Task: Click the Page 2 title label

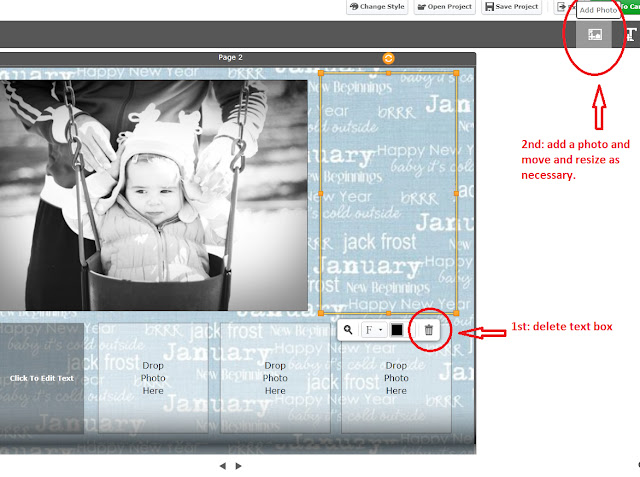Action: coord(230,58)
